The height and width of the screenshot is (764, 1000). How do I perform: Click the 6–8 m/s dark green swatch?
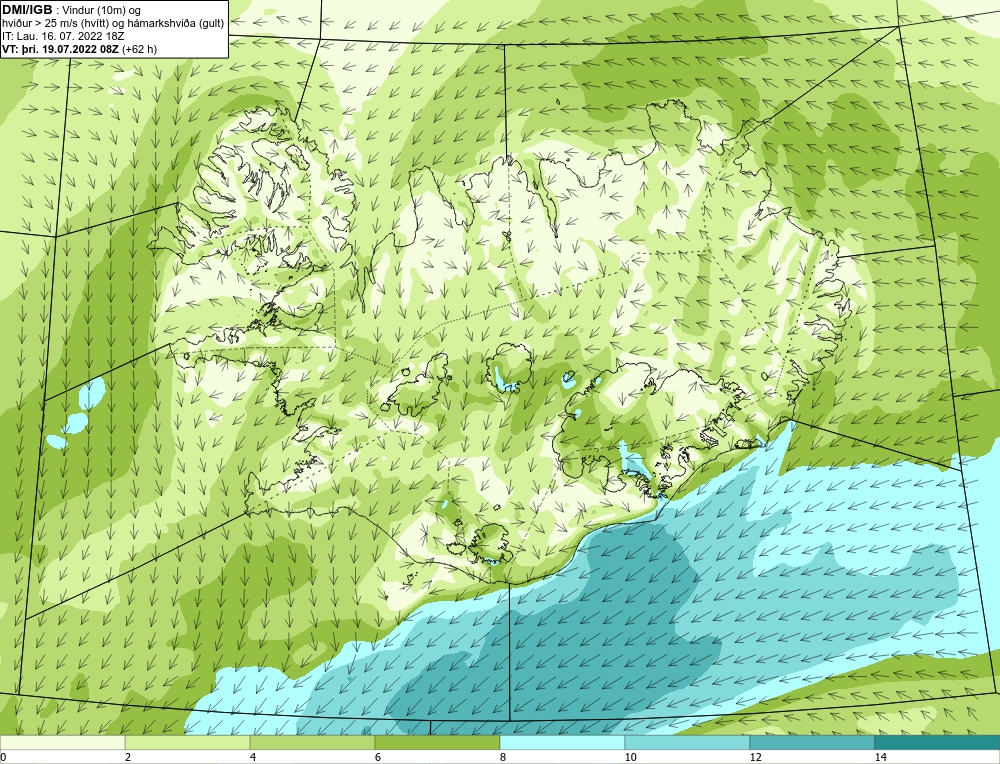pos(438,743)
